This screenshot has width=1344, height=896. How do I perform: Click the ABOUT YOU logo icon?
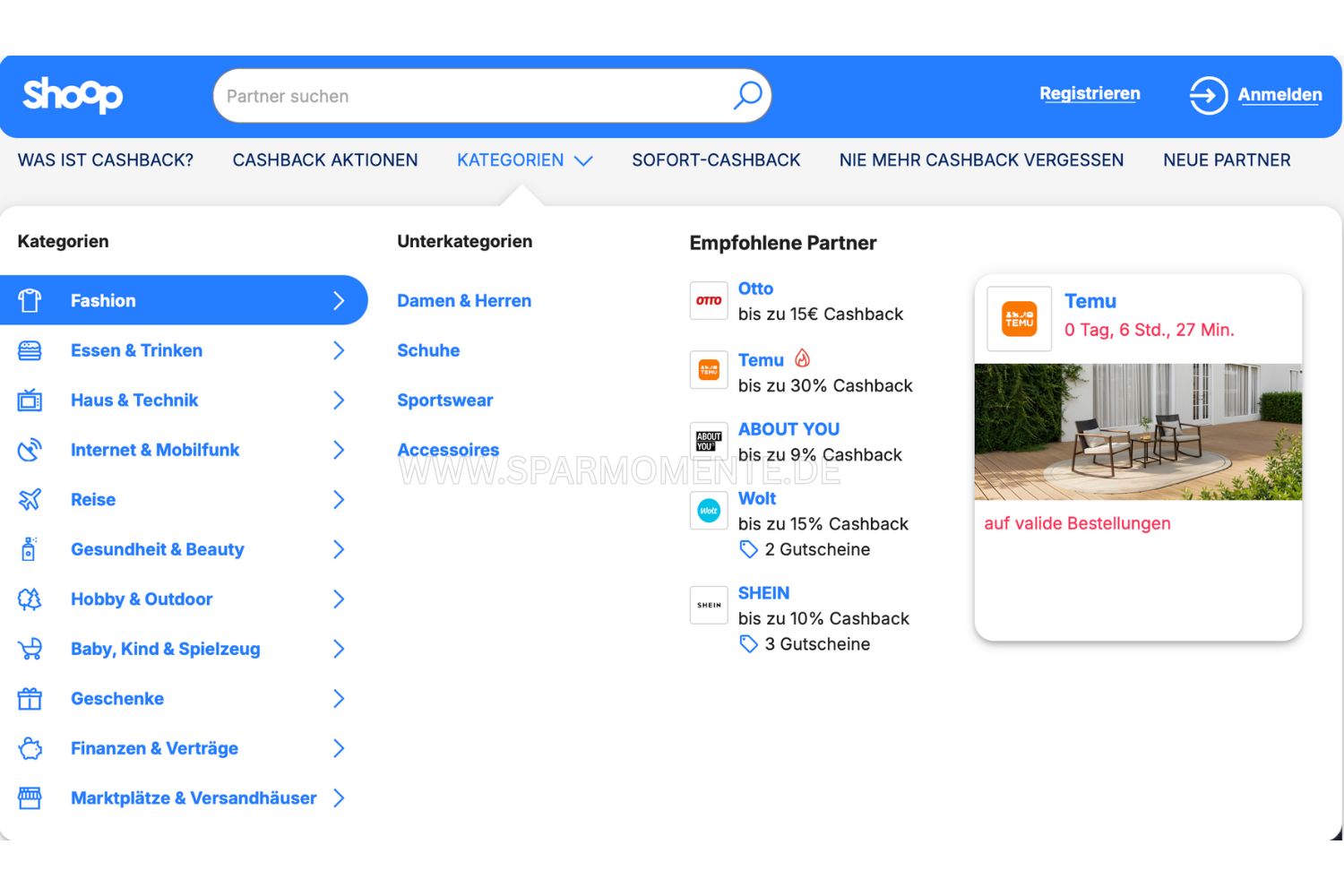click(x=709, y=441)
